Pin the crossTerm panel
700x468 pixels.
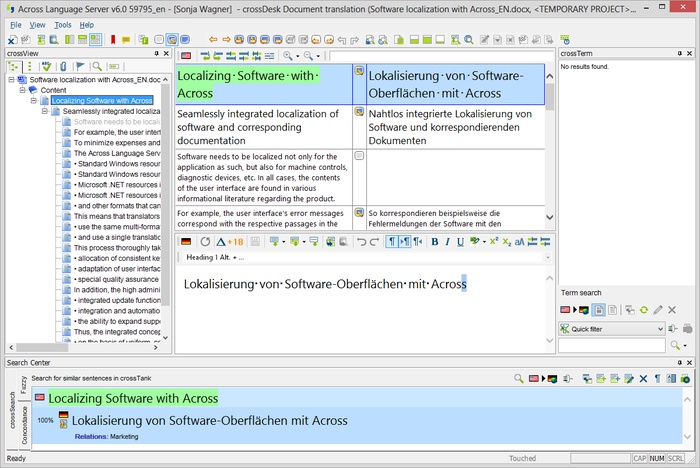tap(679, 54)
